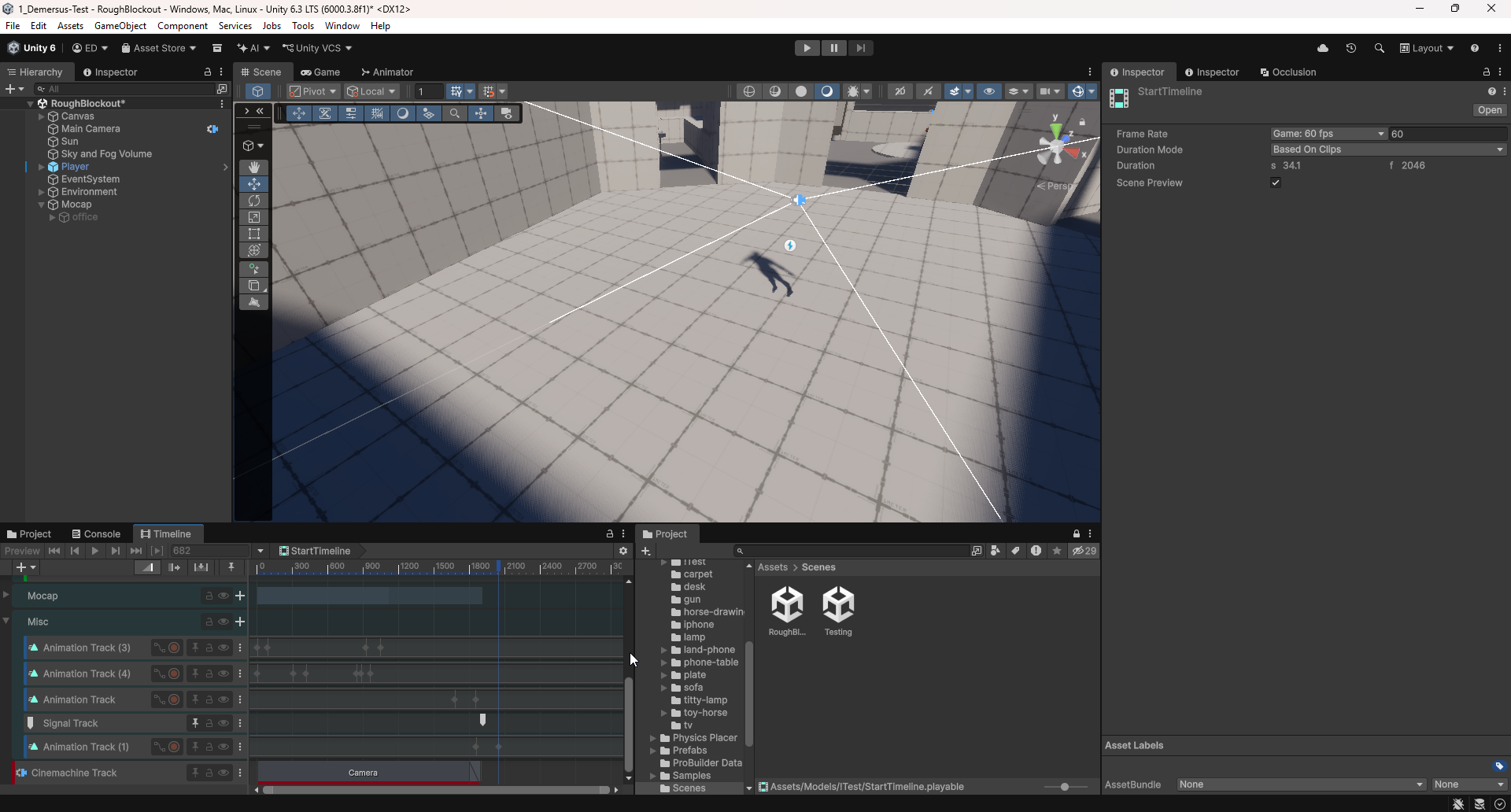Screen dimensions: 1511x812
Task: Click Asset Store button
Action: tap(158, 48)
